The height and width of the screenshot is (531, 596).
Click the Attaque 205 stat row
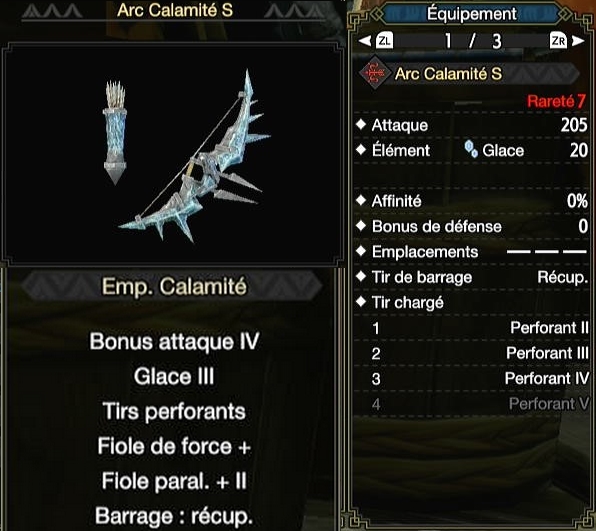click(471, 125)
